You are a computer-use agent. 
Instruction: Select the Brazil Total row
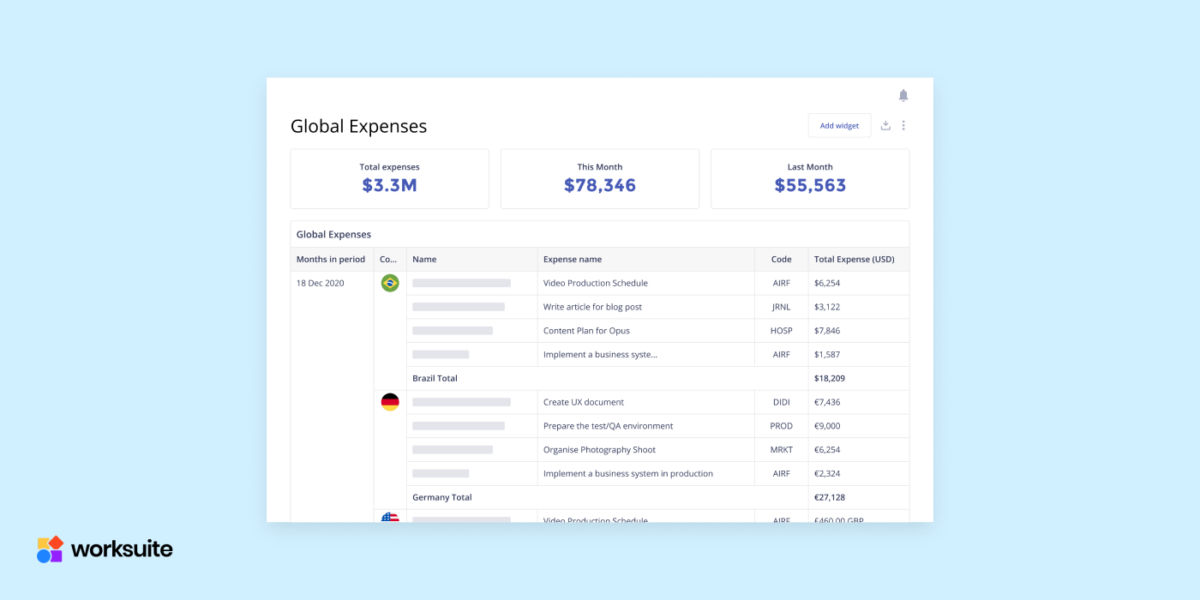click(x=434, y=378)
